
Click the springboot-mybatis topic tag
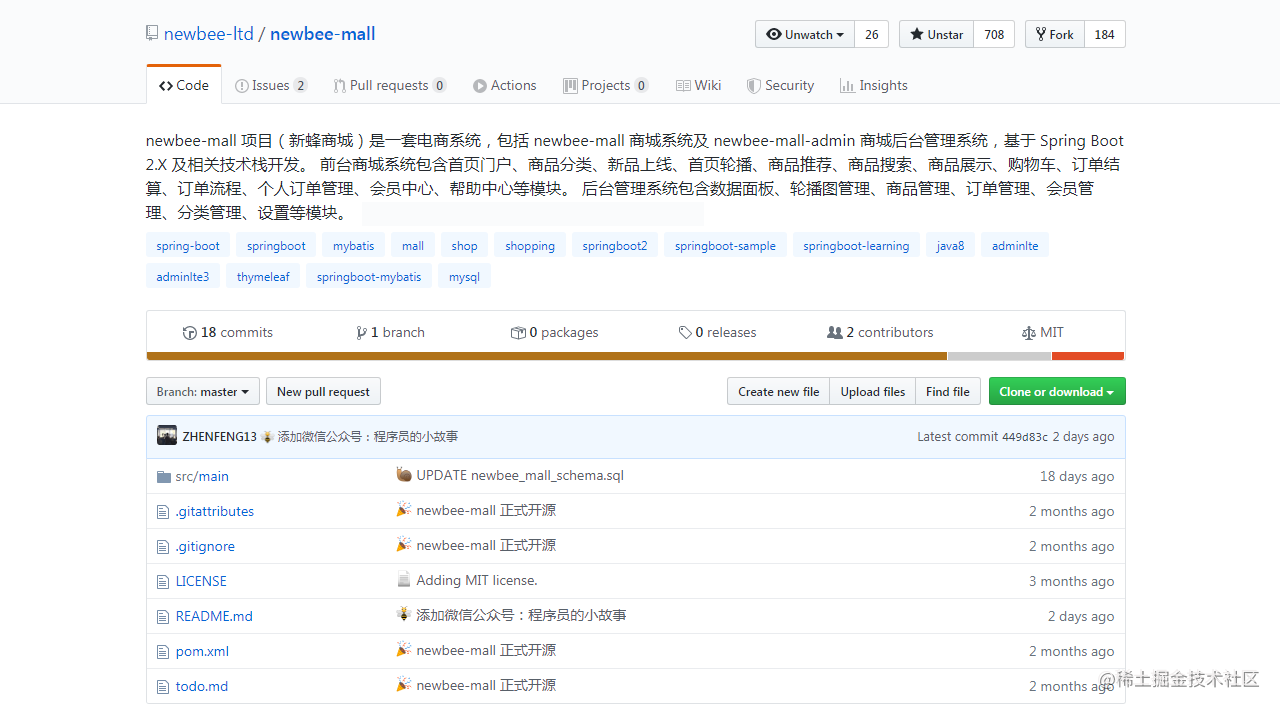pyautogui.click(x=369, y=276)
